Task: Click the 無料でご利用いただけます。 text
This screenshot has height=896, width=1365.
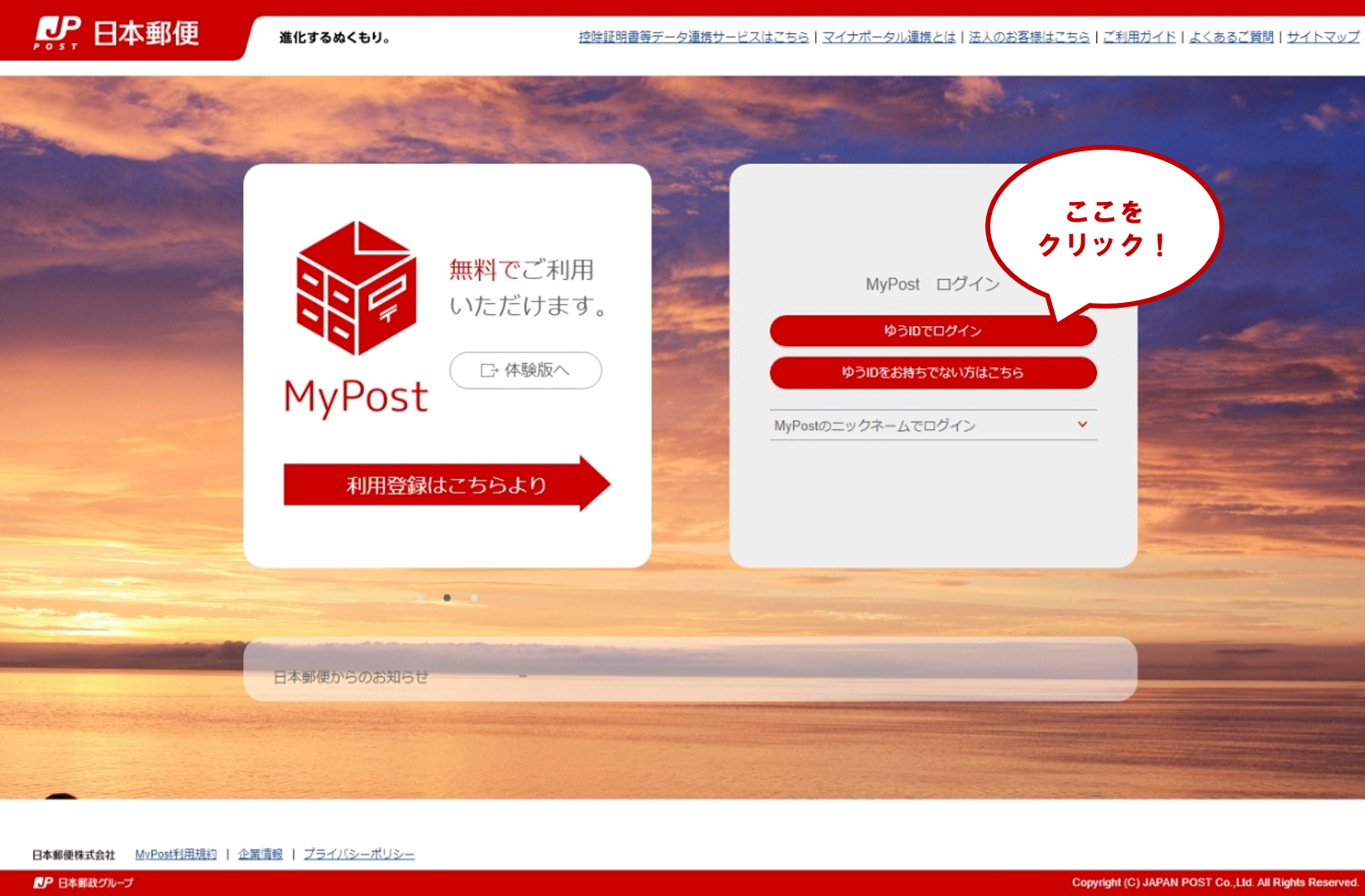Action: coord(529,287)
